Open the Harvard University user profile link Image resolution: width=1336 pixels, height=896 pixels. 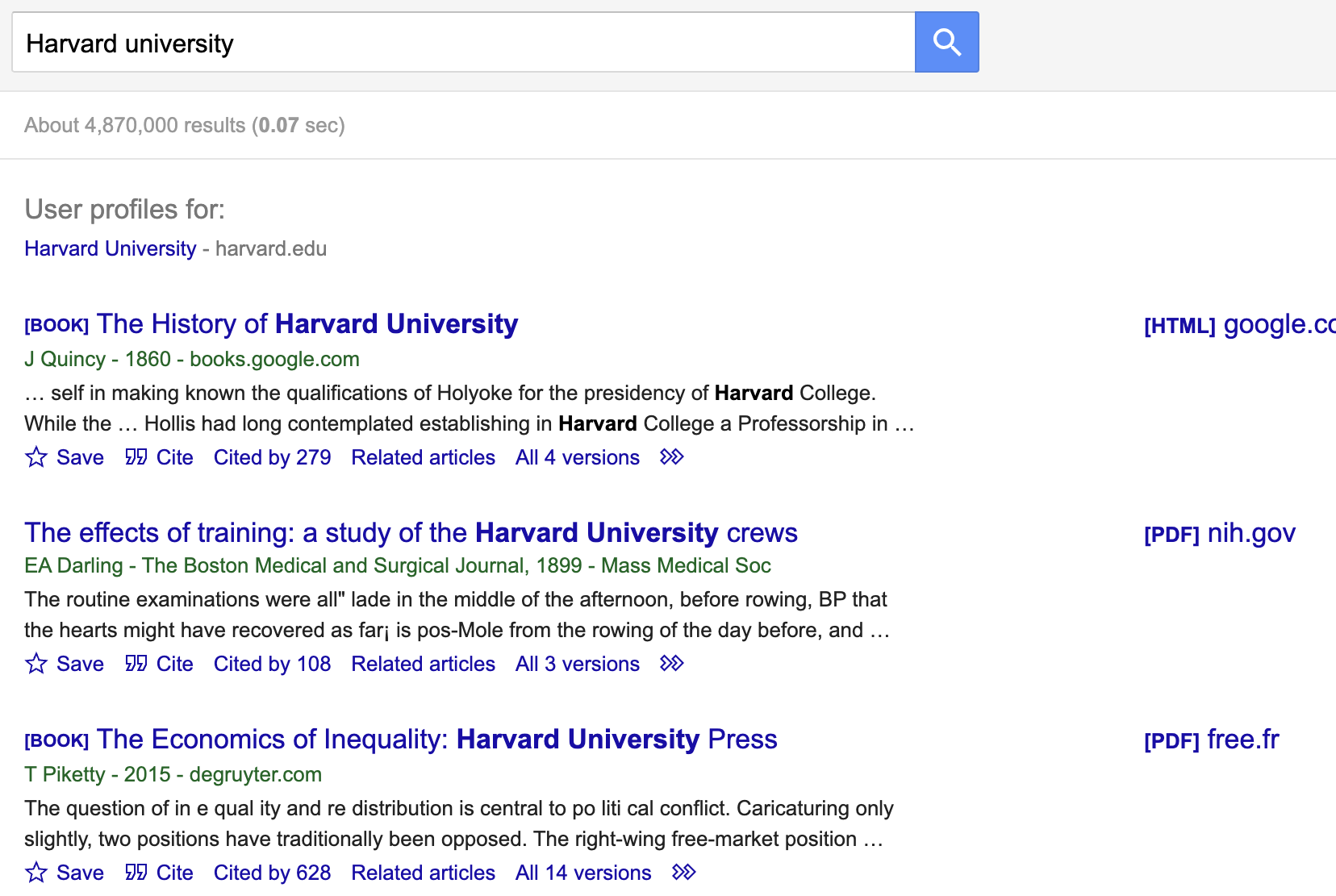[x=111, y=248]
